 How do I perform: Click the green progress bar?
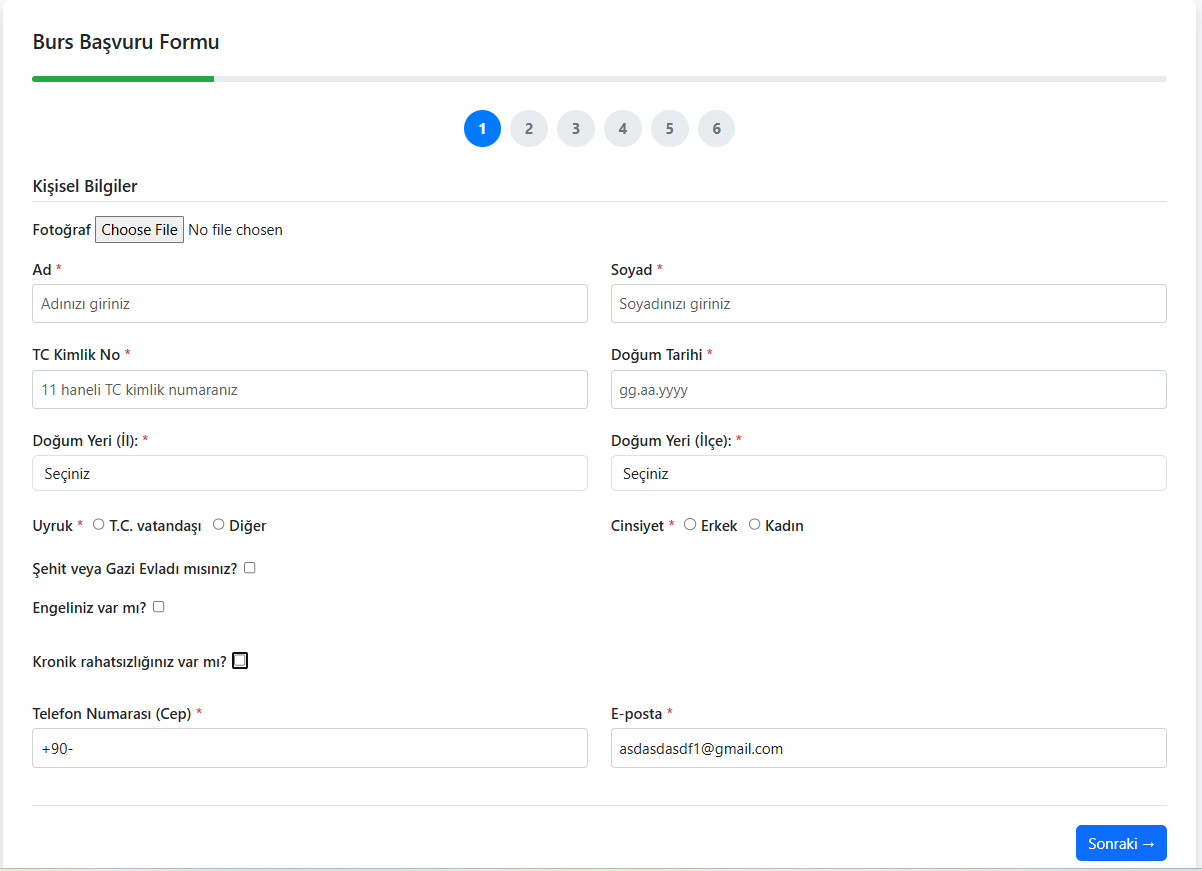point(123,78)
